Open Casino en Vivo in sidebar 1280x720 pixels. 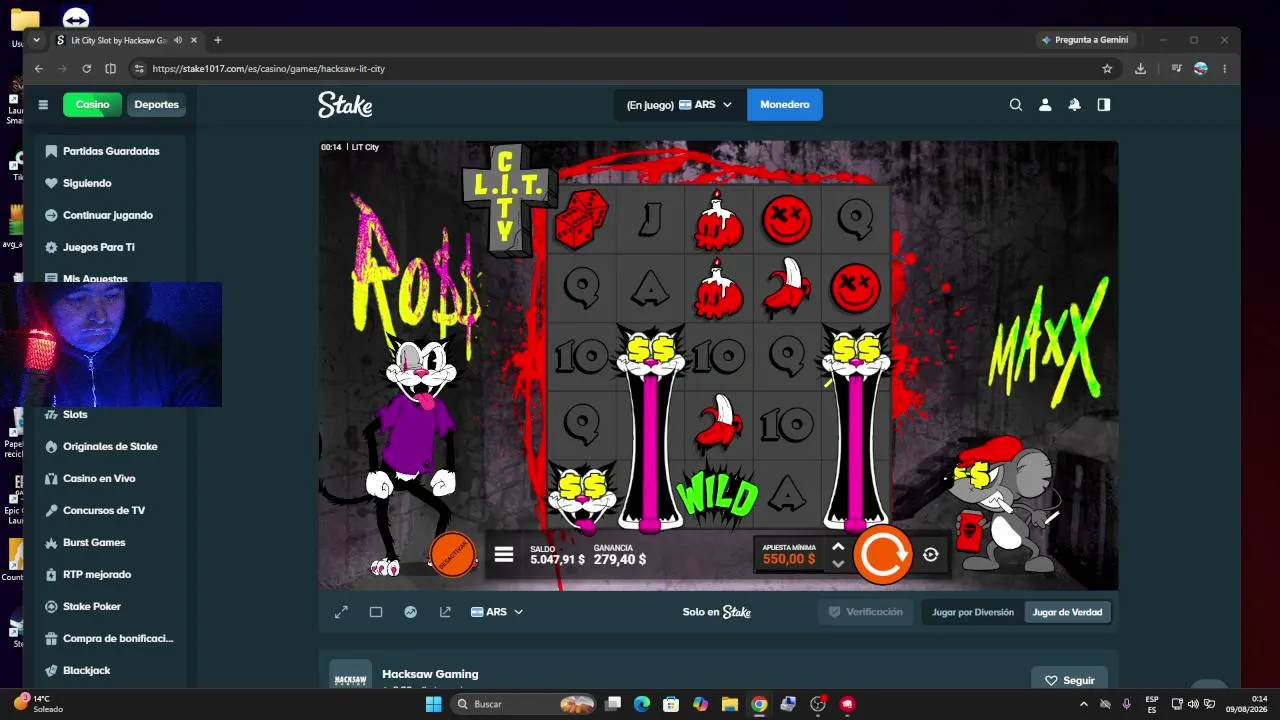point(110,478)
